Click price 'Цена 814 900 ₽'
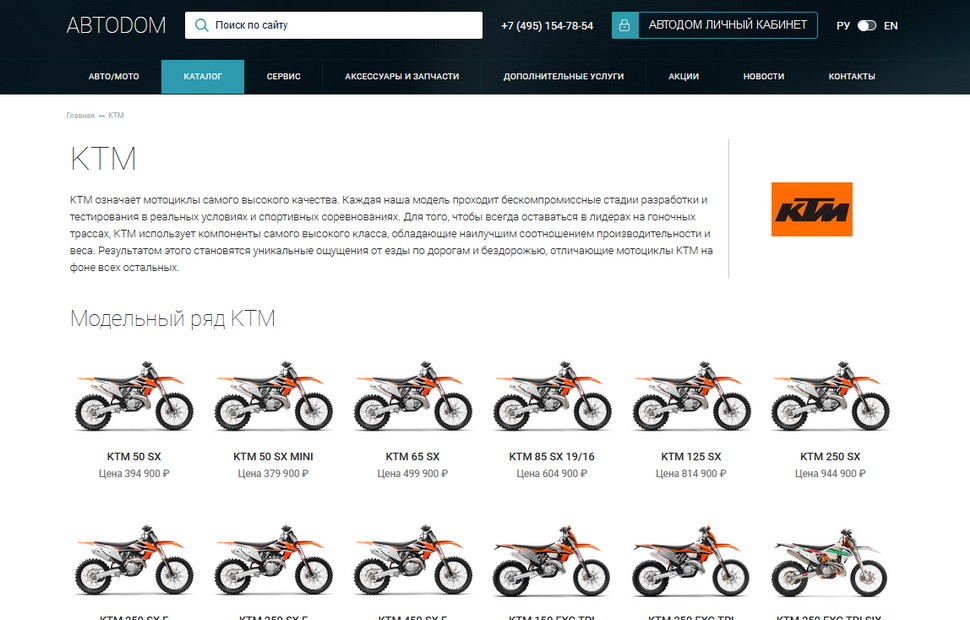The width and height of the screenshot is (970, 620). point(691,473)
